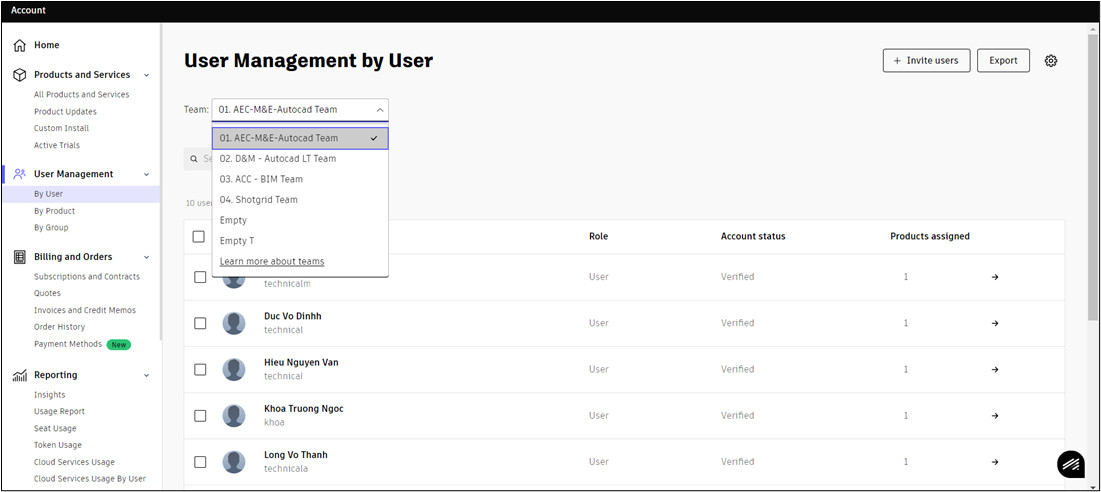Click the User Management people icon

click(20, 174)
